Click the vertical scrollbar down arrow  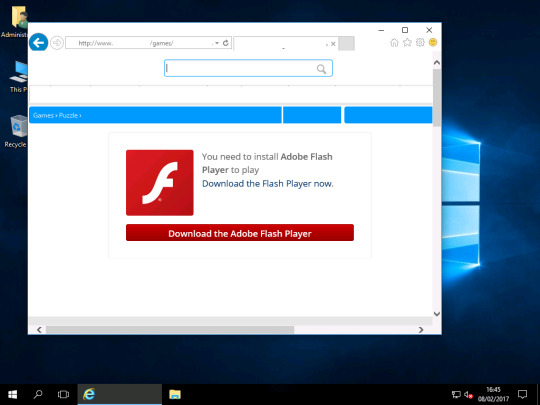[437, 314]
